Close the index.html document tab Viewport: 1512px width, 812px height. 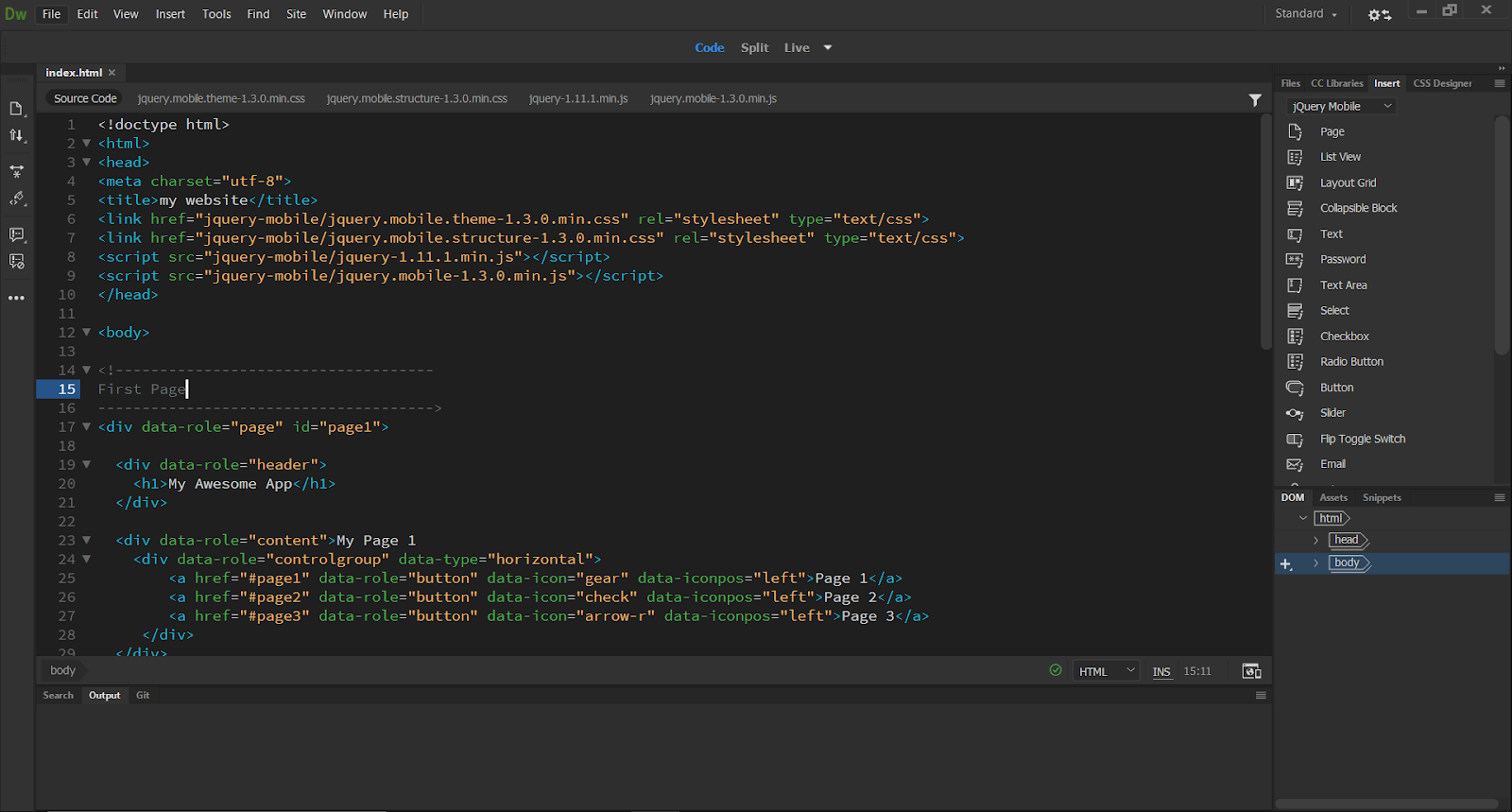click(x=112, y=73)
